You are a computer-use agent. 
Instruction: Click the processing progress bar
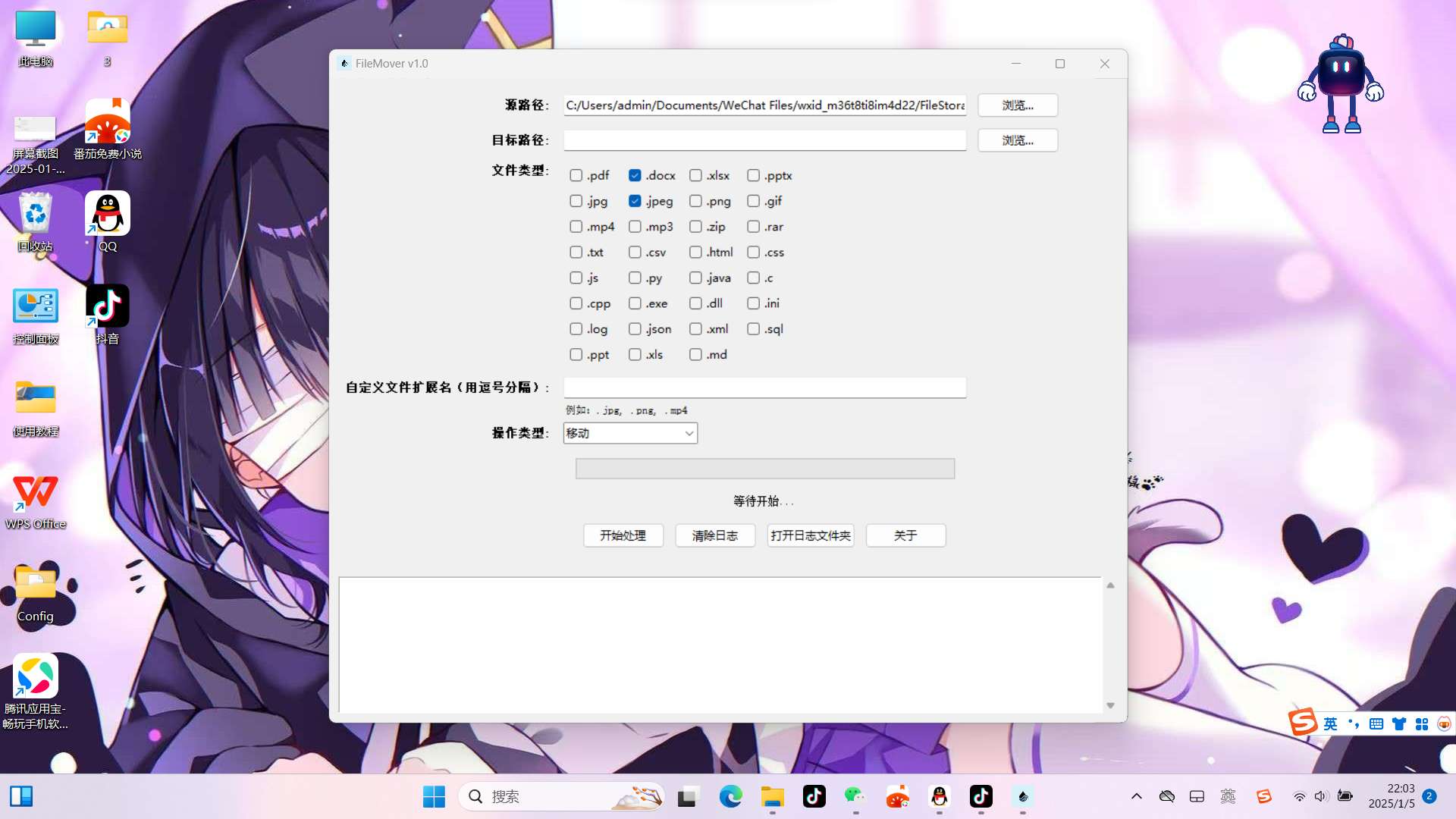[765, 469]
